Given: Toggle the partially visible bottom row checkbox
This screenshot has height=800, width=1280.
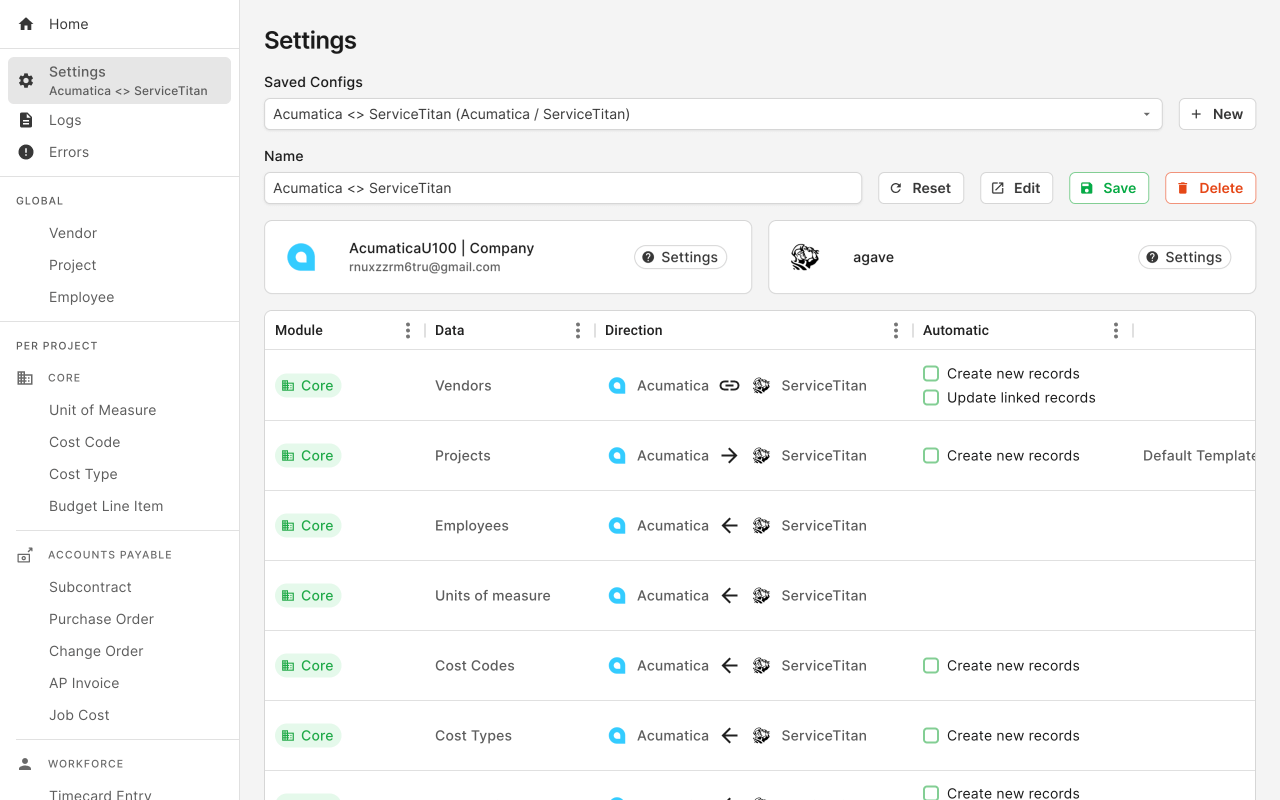Looking at the screenshot, I should tap(931, 793).
